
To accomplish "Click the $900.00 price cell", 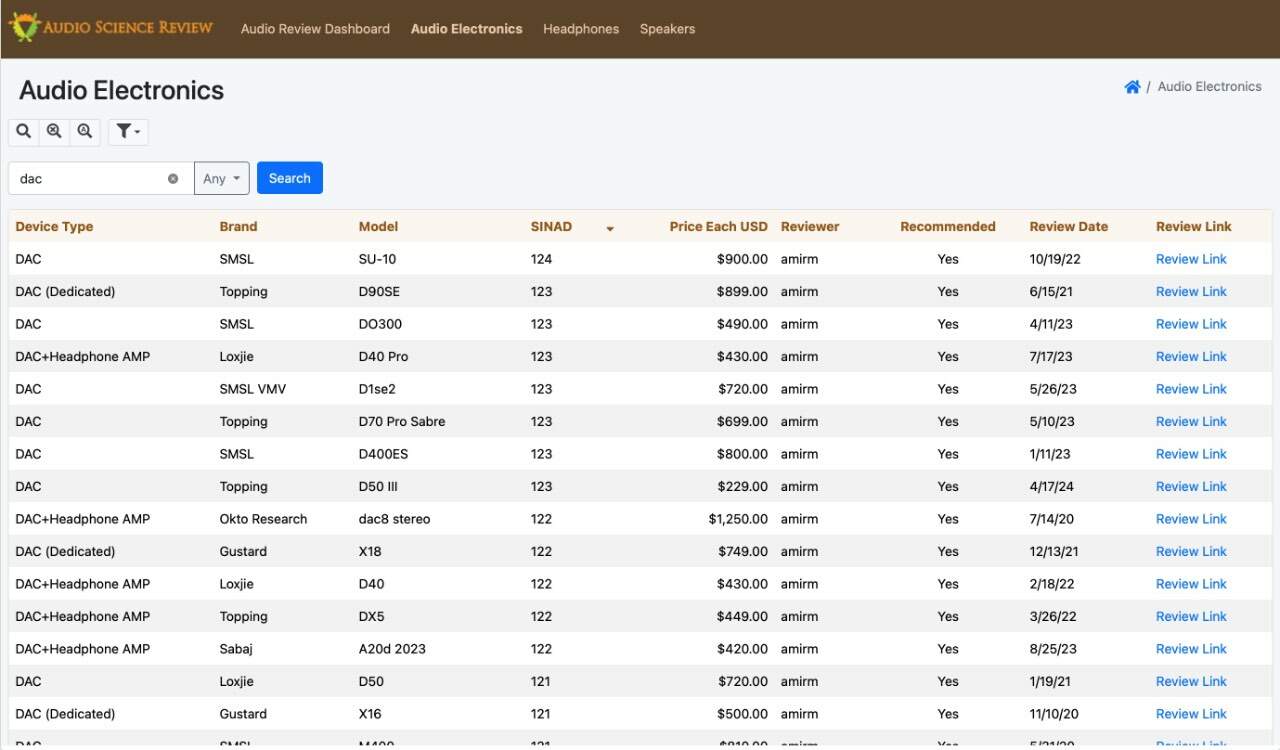I will click(x=742, y=259).
